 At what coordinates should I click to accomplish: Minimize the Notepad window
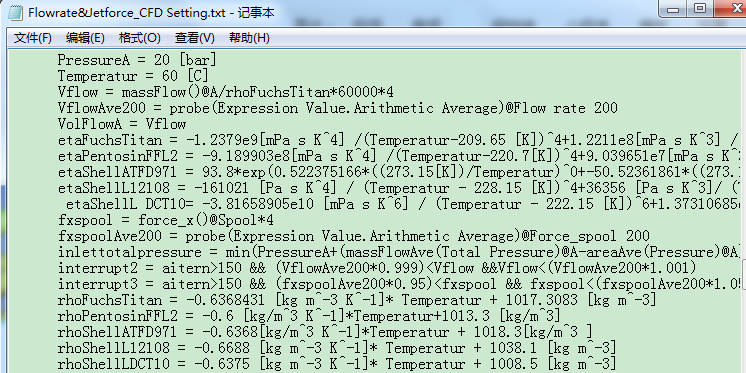point(674,9)
